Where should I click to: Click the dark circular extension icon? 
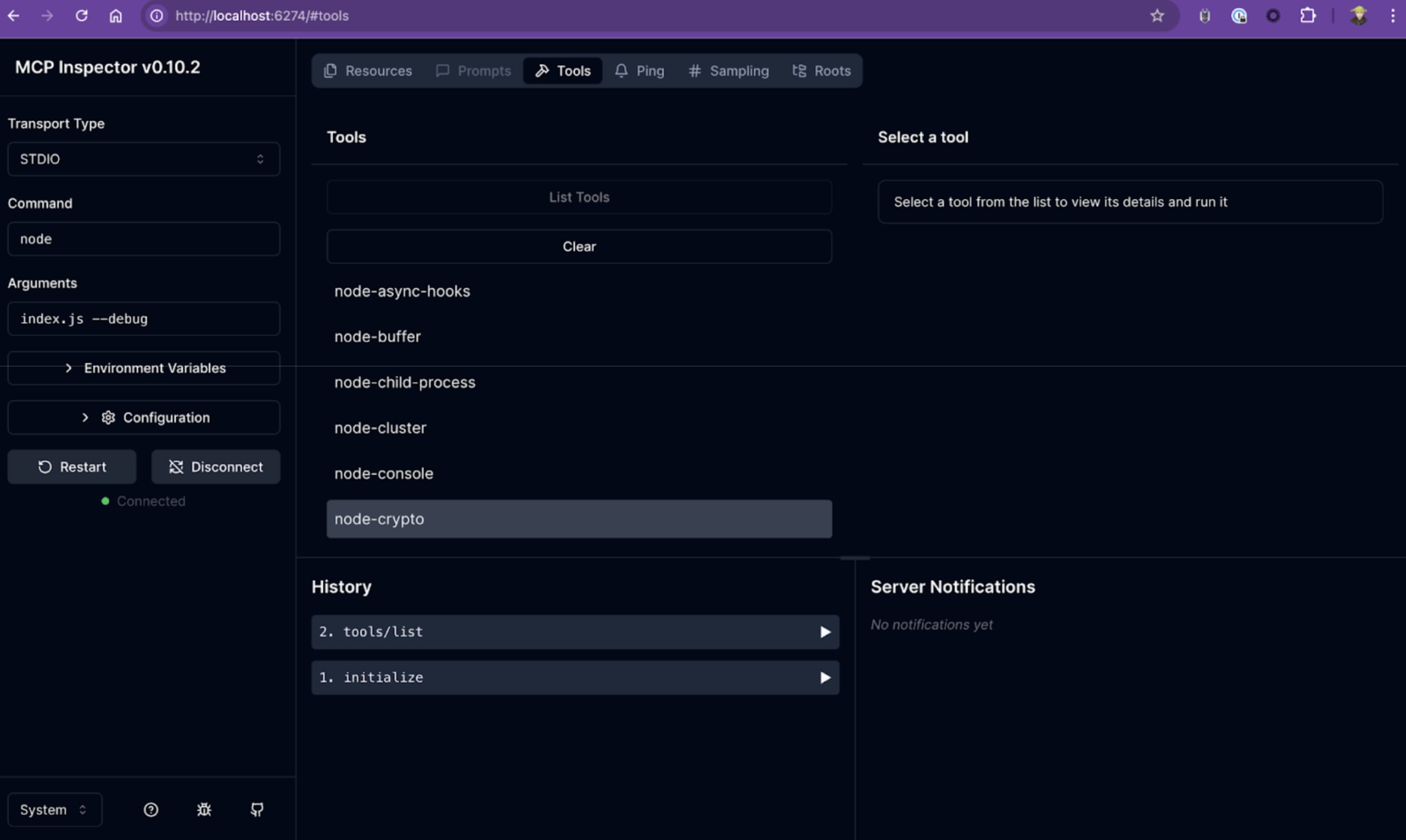(1273, 16)
